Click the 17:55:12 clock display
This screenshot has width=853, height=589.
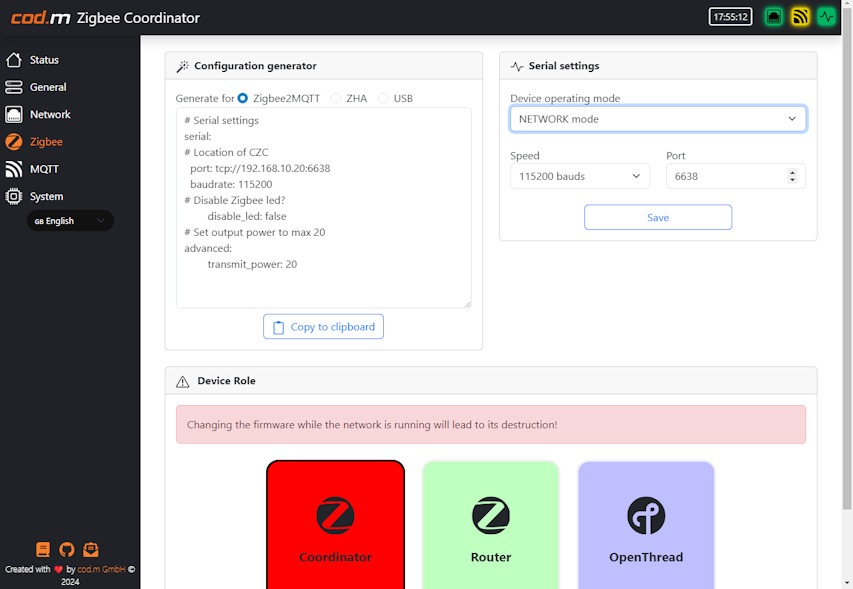(730, 17)
